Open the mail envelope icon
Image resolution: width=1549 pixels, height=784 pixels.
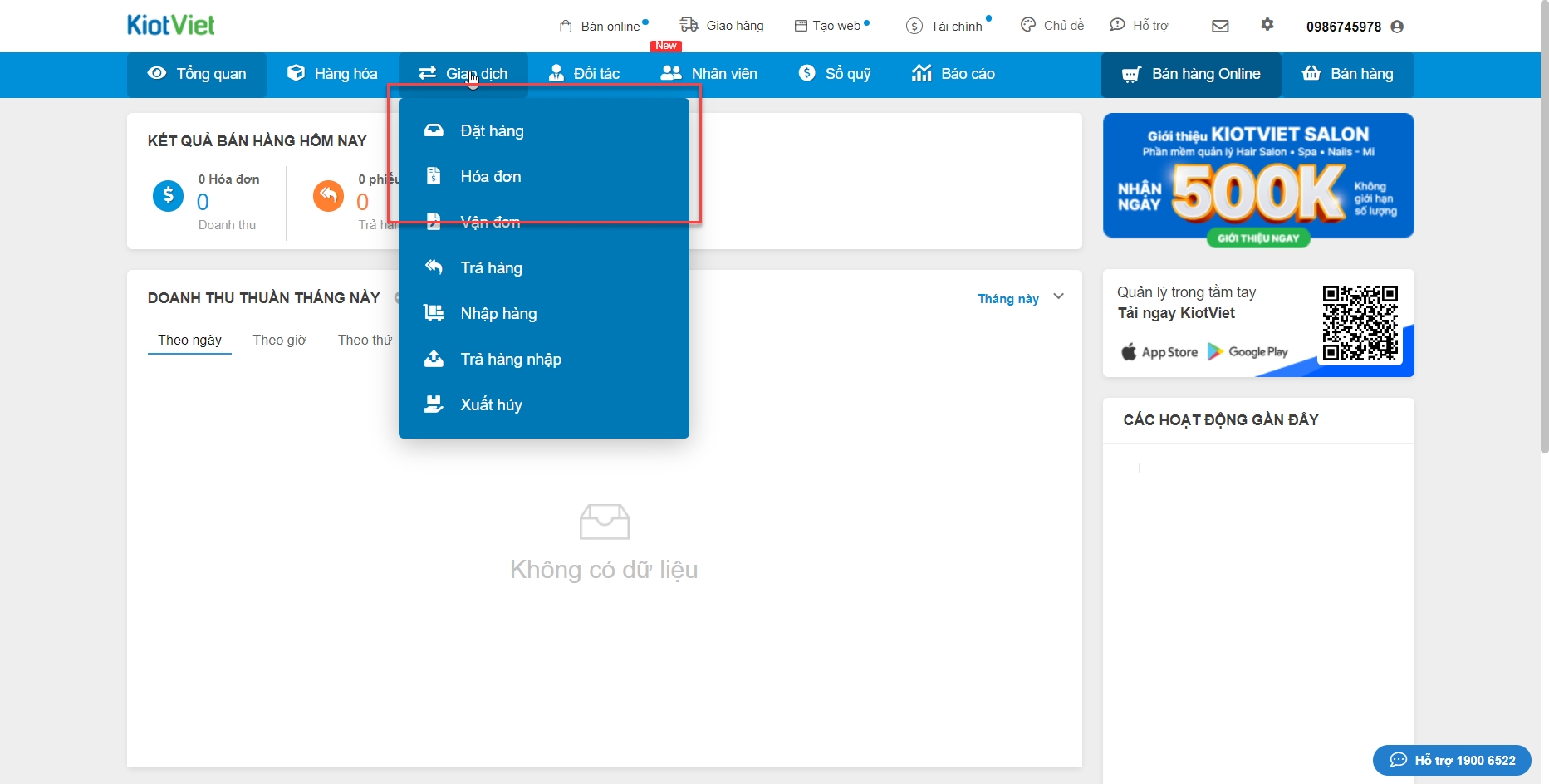coord(1220,26)
